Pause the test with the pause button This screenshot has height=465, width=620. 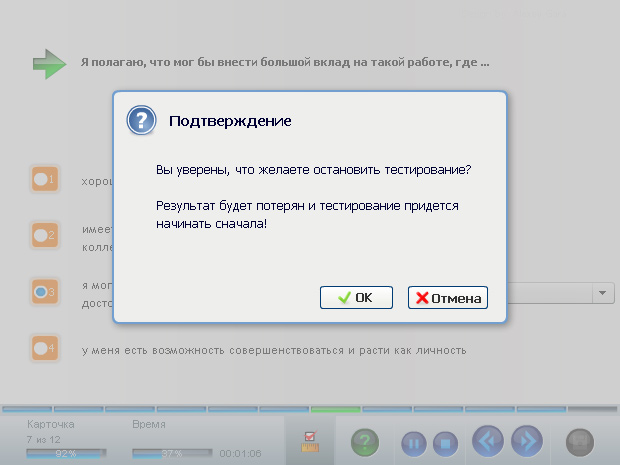414,443
